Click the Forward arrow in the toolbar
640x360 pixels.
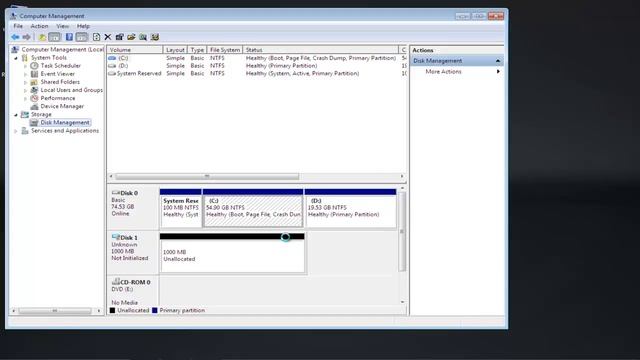pos(27,37)
